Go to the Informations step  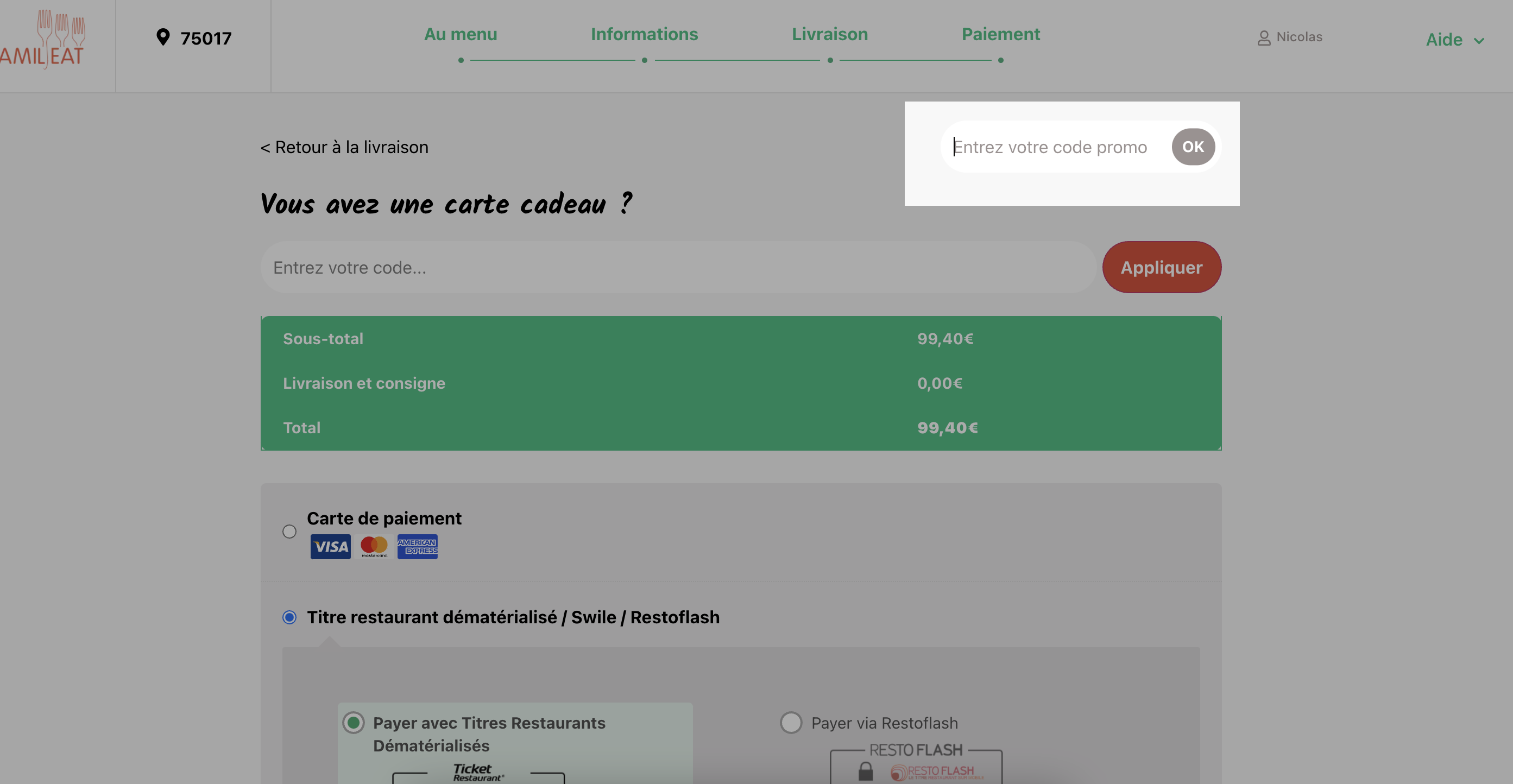pyautogui.click(x=644, y=34)
